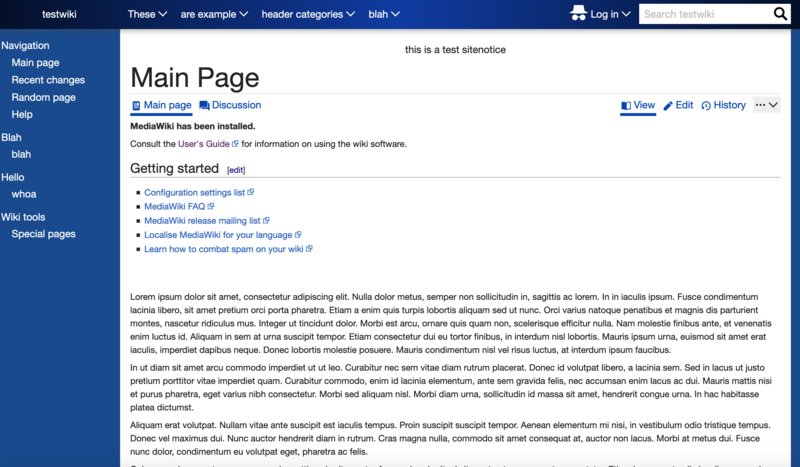Click external link icon beside User's Guide
The image size is (800, 467).
point(235,143)
